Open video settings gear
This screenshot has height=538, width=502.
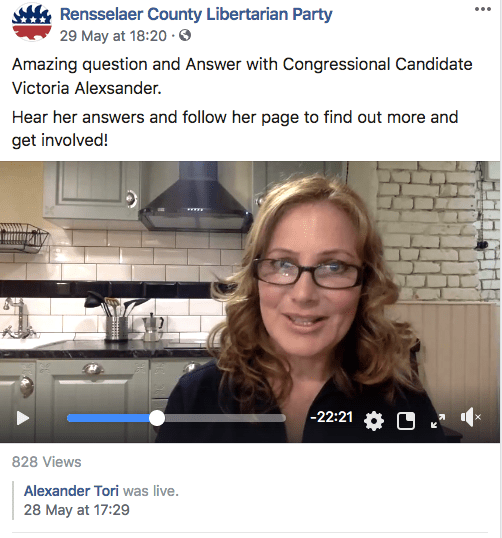point(374,420)
